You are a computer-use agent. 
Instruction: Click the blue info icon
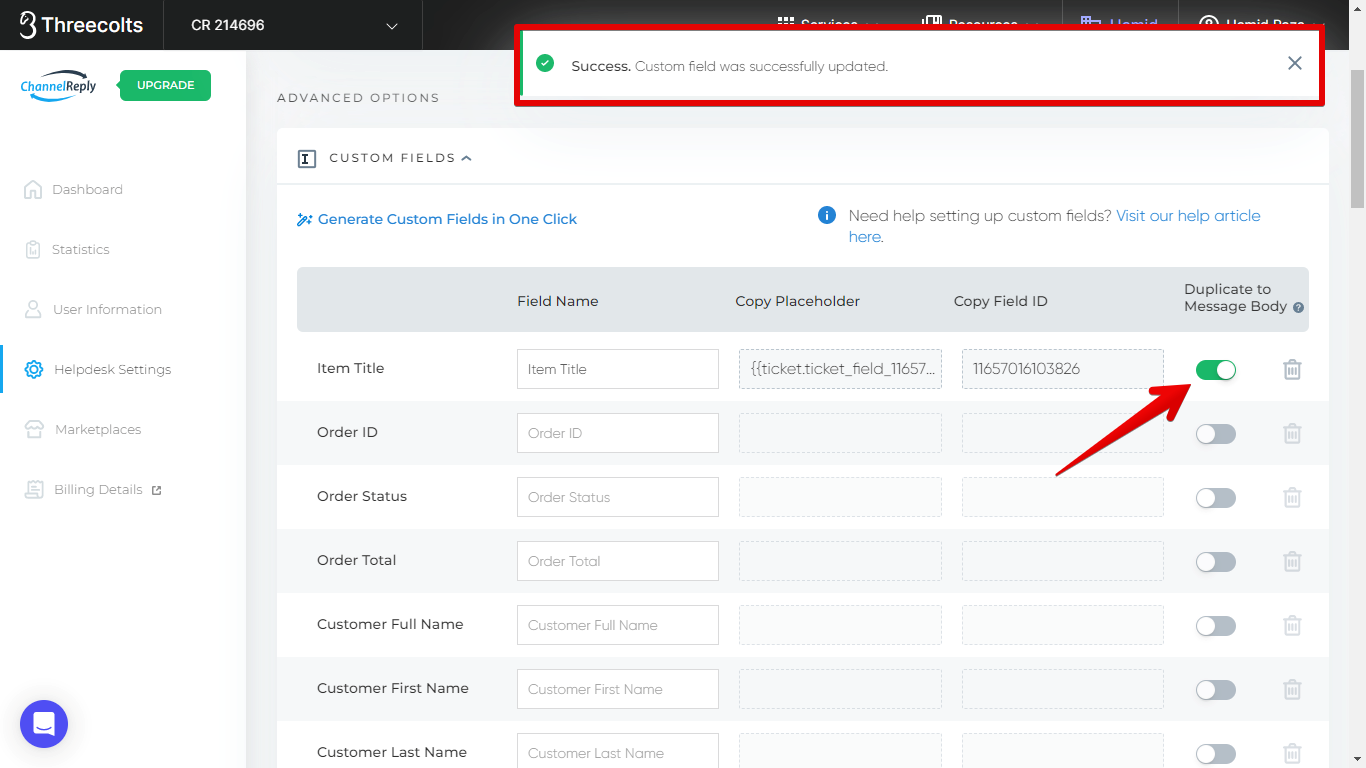[827, 215]
